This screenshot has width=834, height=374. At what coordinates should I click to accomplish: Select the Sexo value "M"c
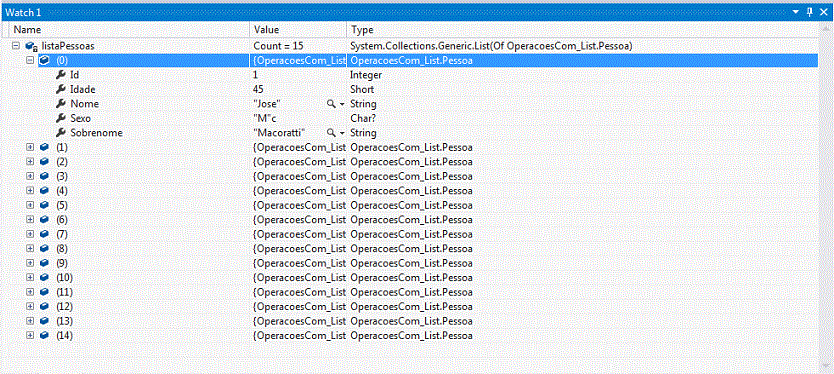264,118
